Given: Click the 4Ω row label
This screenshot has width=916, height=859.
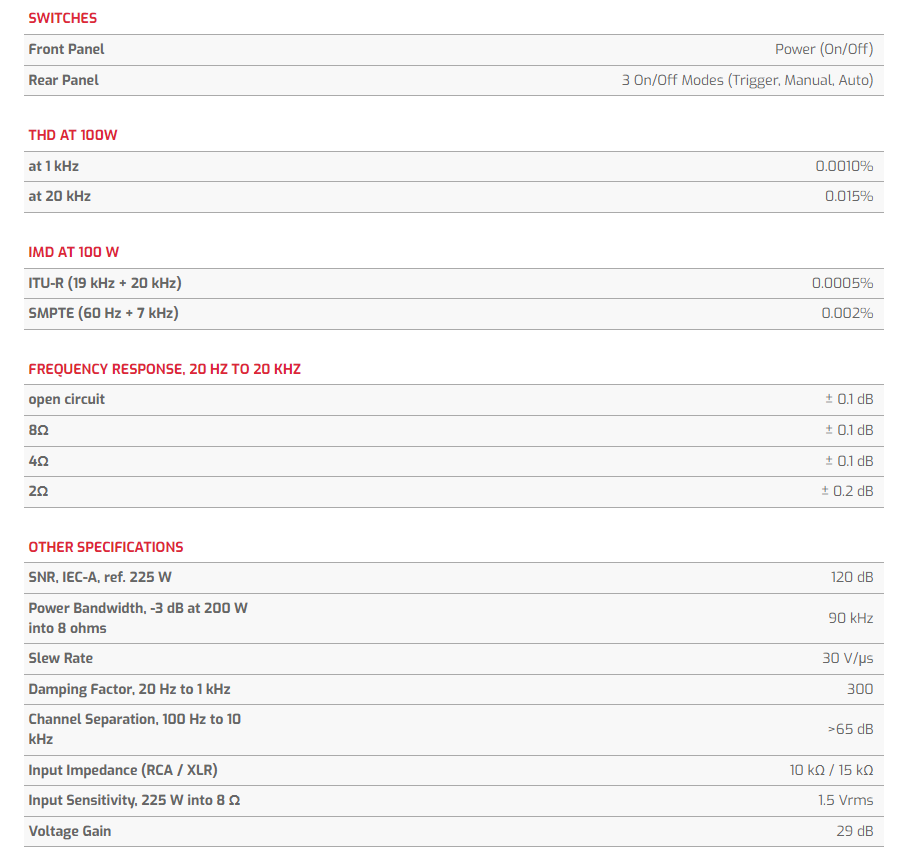Looking at the screenshot, I should [x=38, y=461].
